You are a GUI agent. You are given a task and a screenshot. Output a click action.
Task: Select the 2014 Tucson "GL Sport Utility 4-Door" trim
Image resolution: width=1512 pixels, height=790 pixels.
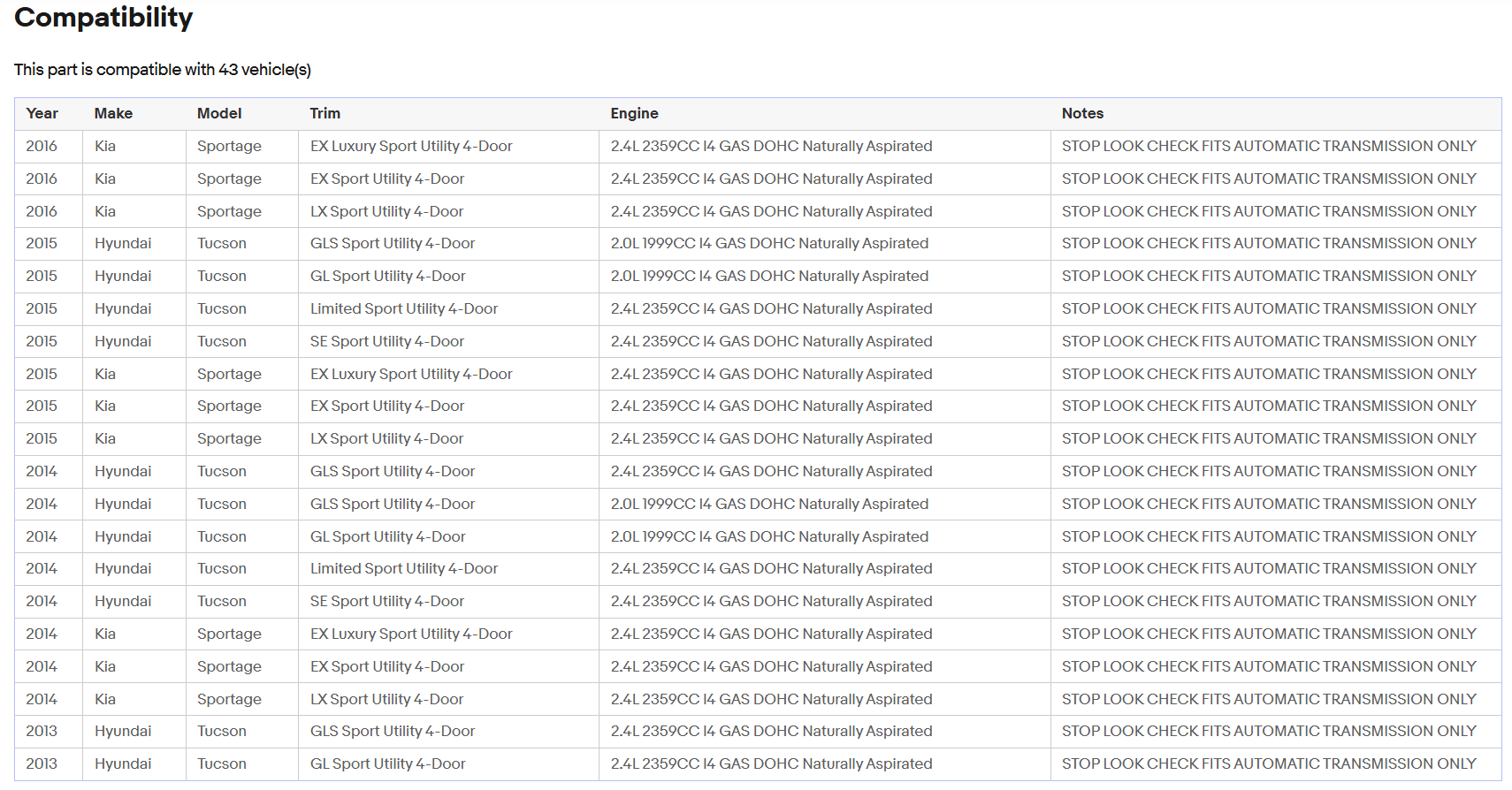tap(387, 537)
